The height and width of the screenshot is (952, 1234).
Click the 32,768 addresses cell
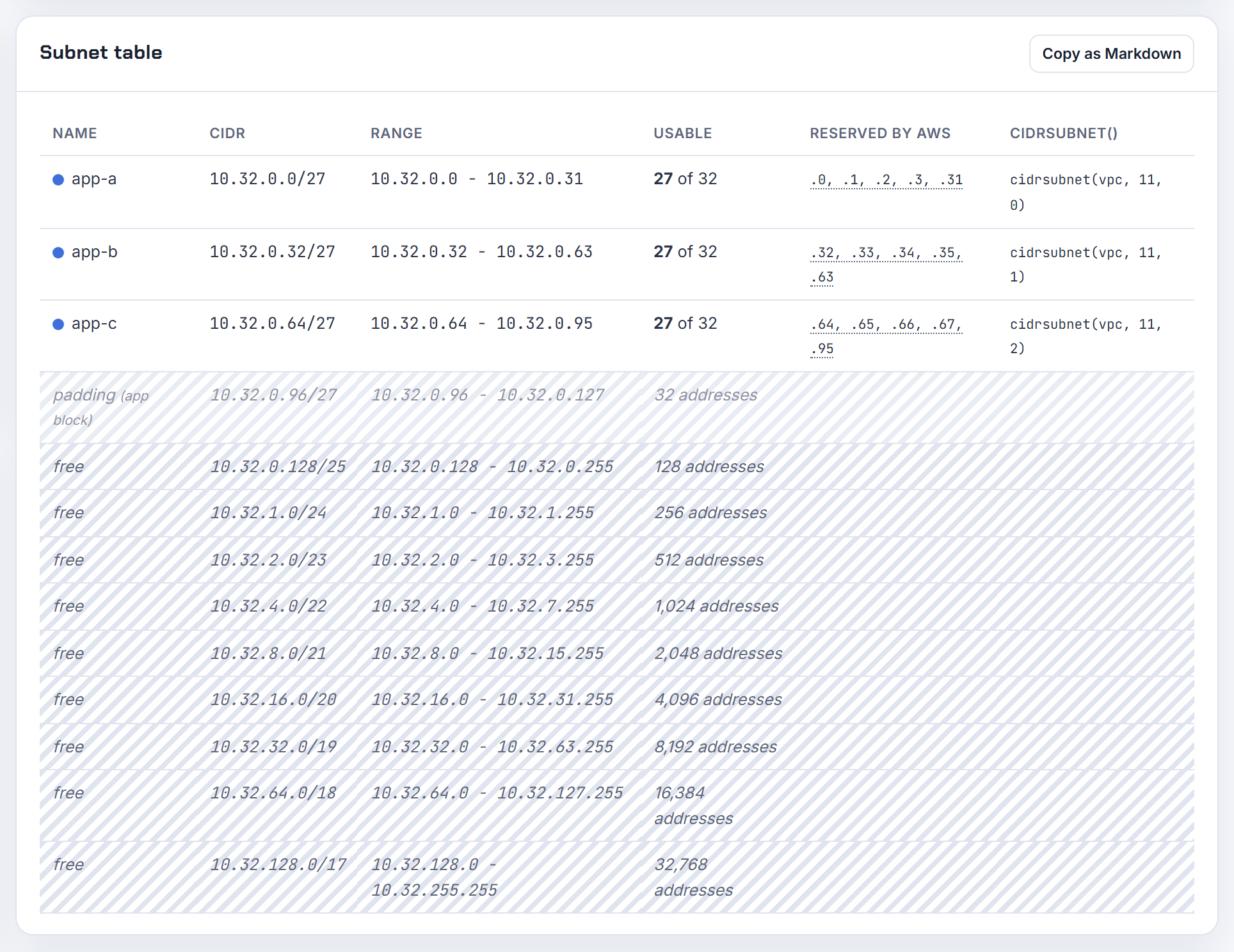(694, 877)
